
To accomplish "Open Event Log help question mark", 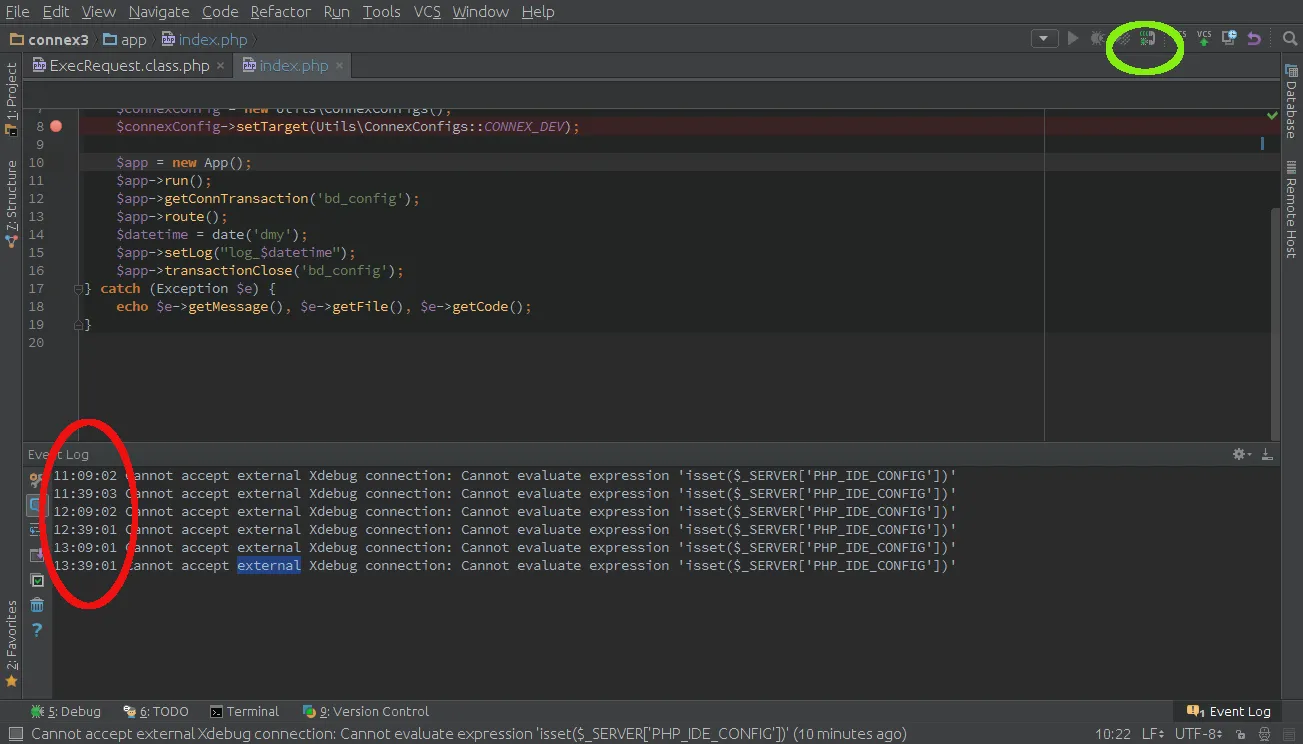I will click(x=37, y=630).
